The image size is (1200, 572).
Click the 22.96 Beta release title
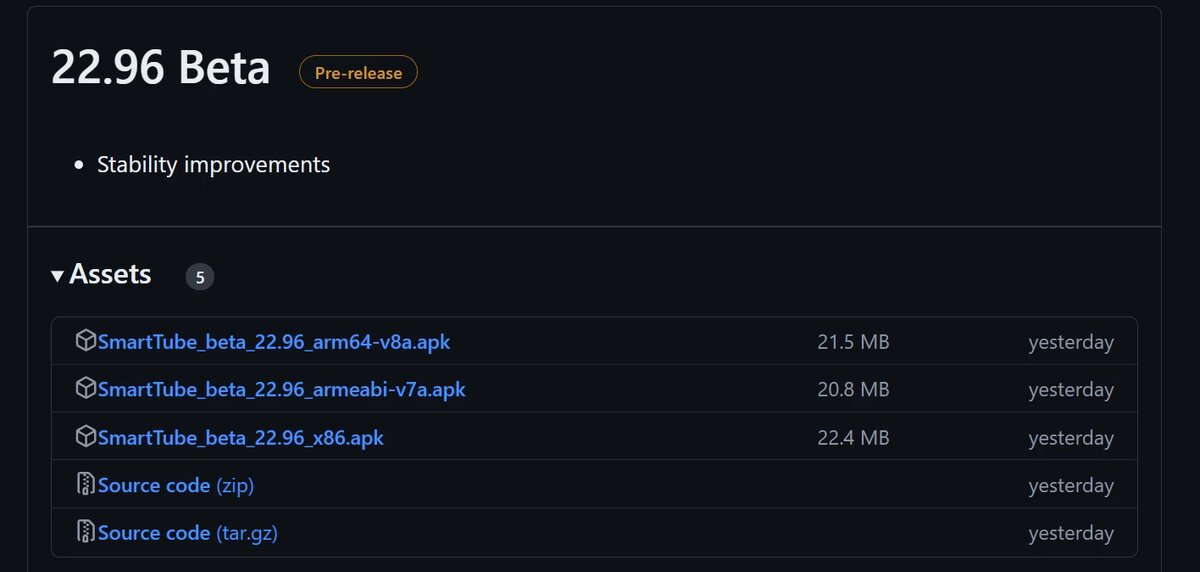coord(161,68)
